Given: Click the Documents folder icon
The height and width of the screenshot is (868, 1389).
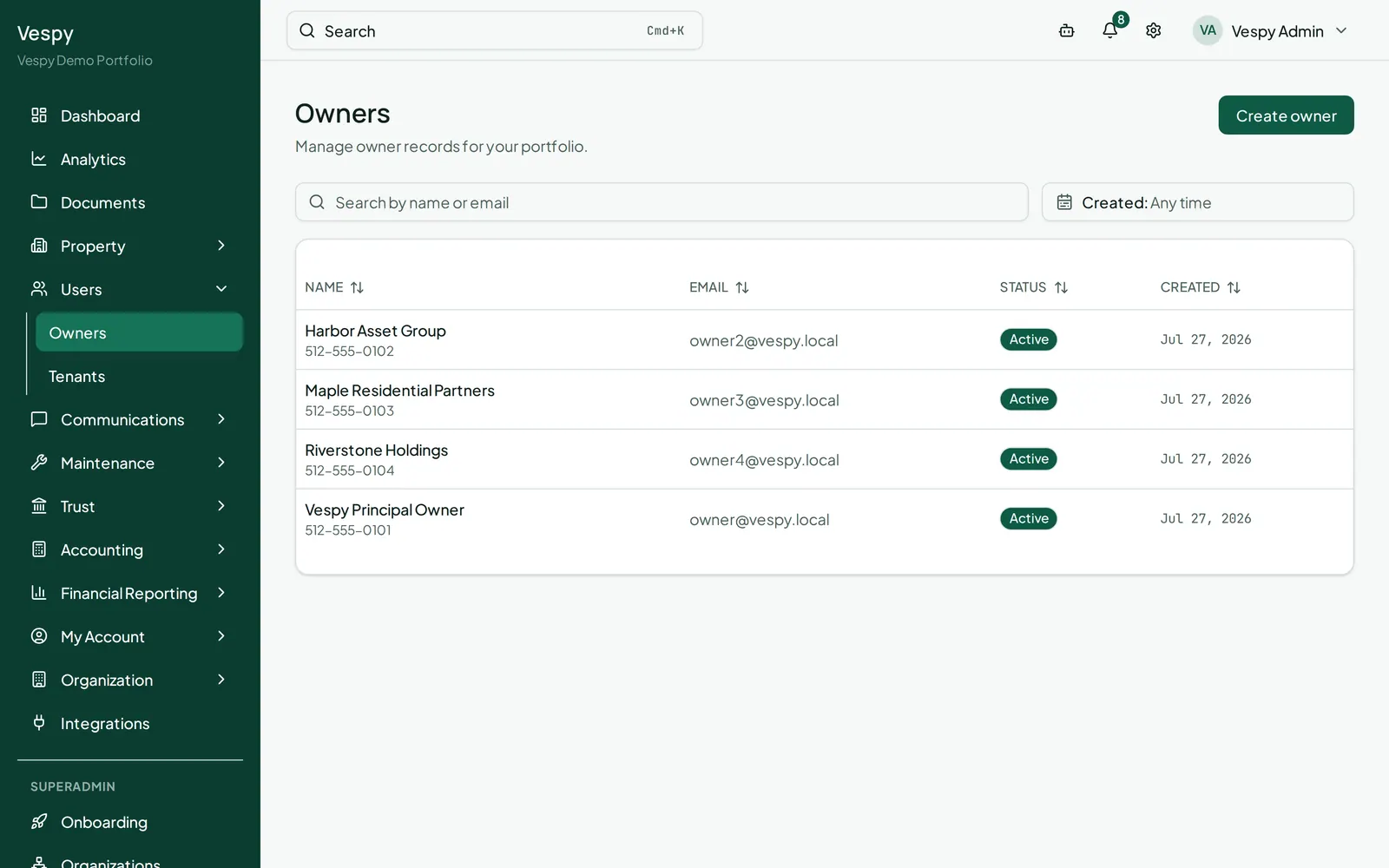Looking at the screenshot, I should (x=39, y=202).
